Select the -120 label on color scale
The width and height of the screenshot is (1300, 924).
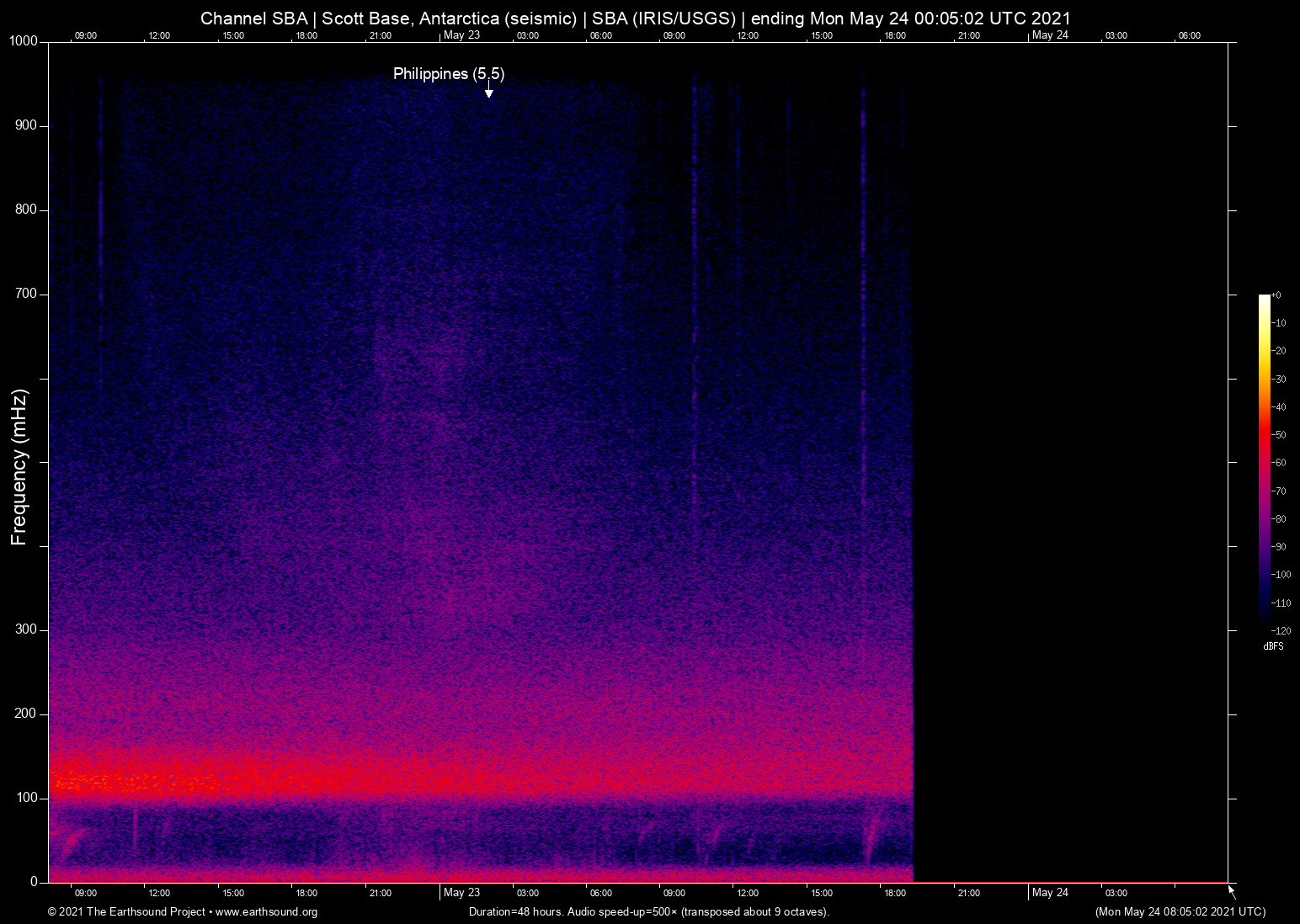tap(1281, 630)
